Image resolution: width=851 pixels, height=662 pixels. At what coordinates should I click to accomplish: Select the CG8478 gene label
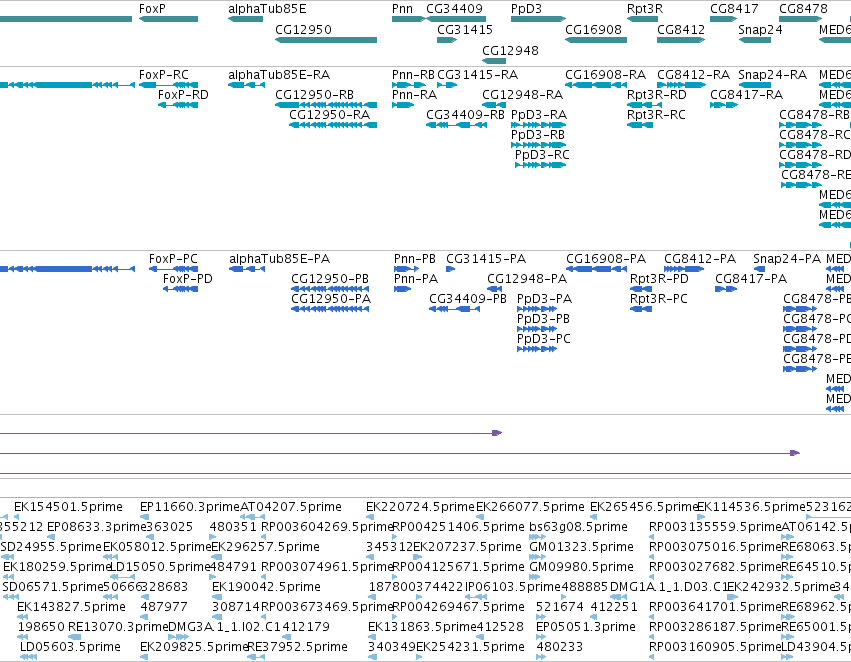803,9
